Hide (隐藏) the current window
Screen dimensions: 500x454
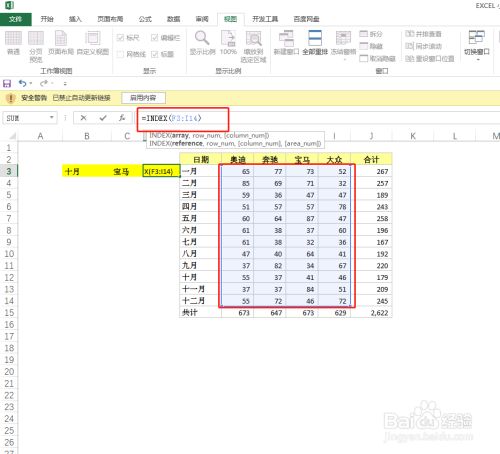371,46
